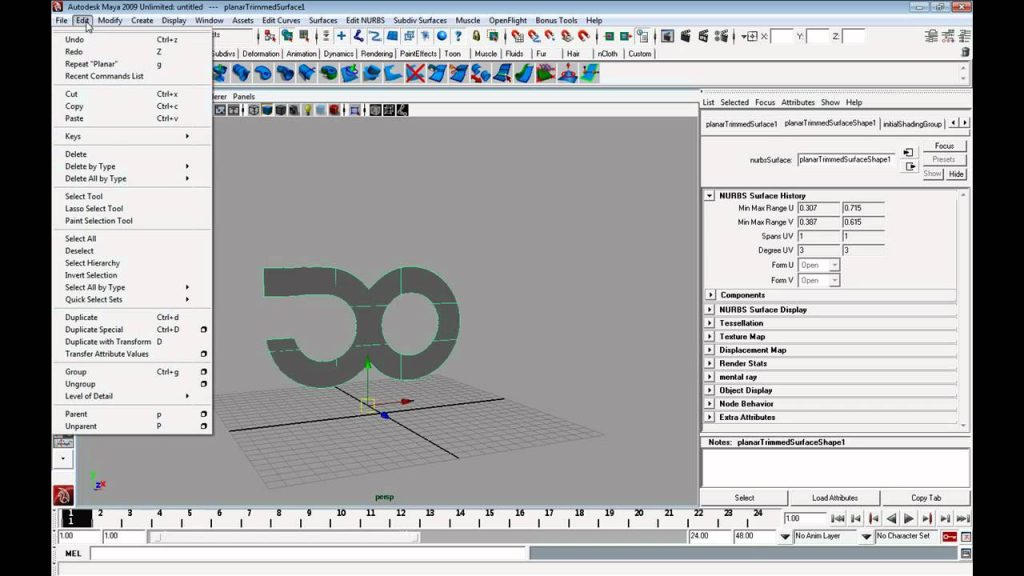Open the Ungroup option box

click(x=204, y=384)
